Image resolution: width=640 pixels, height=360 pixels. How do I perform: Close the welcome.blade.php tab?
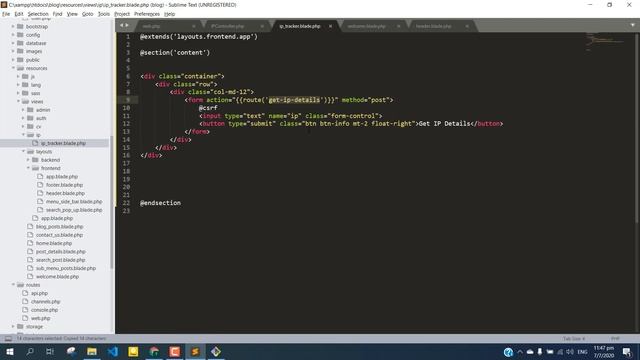(398, 26)
